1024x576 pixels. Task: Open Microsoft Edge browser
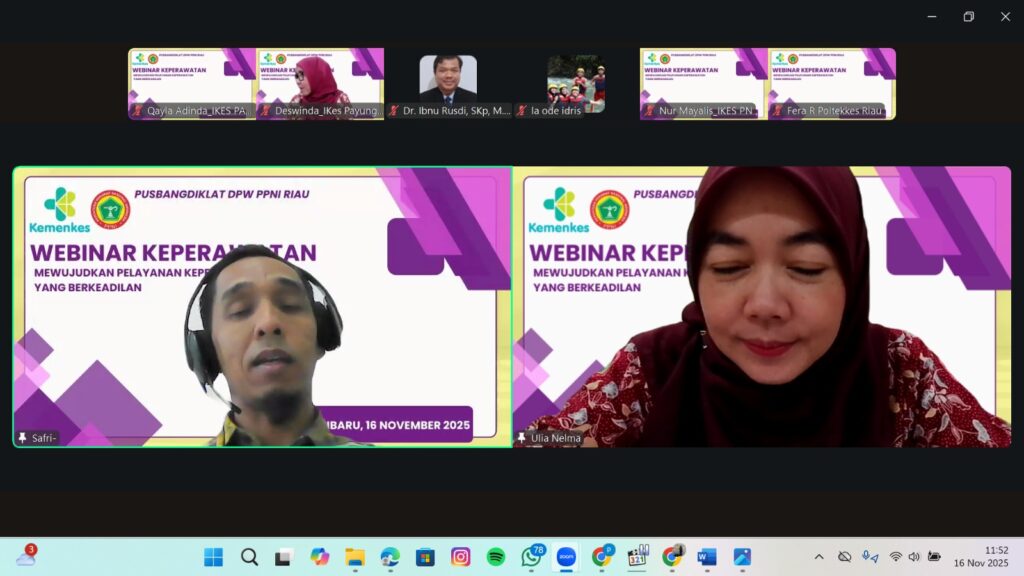tap(390, 557)
